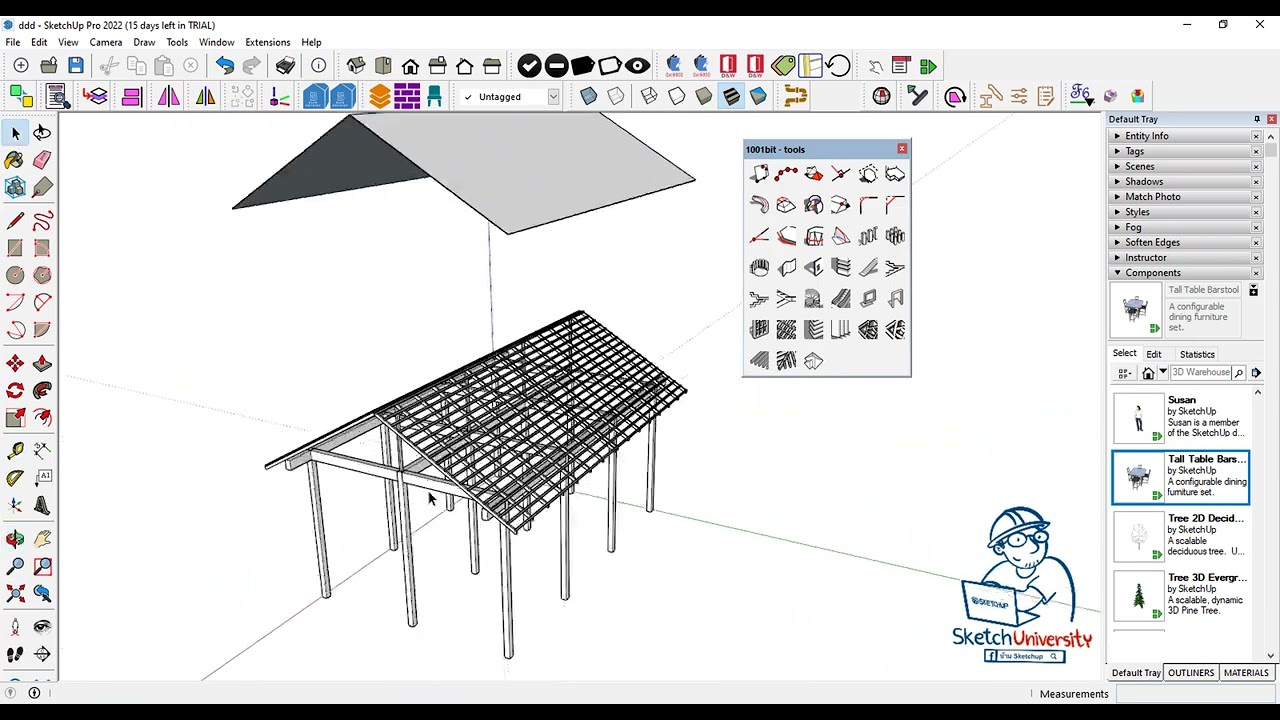Open the Camera menu
This screenshot has width=1280, height=720.
tap(106, 43)
